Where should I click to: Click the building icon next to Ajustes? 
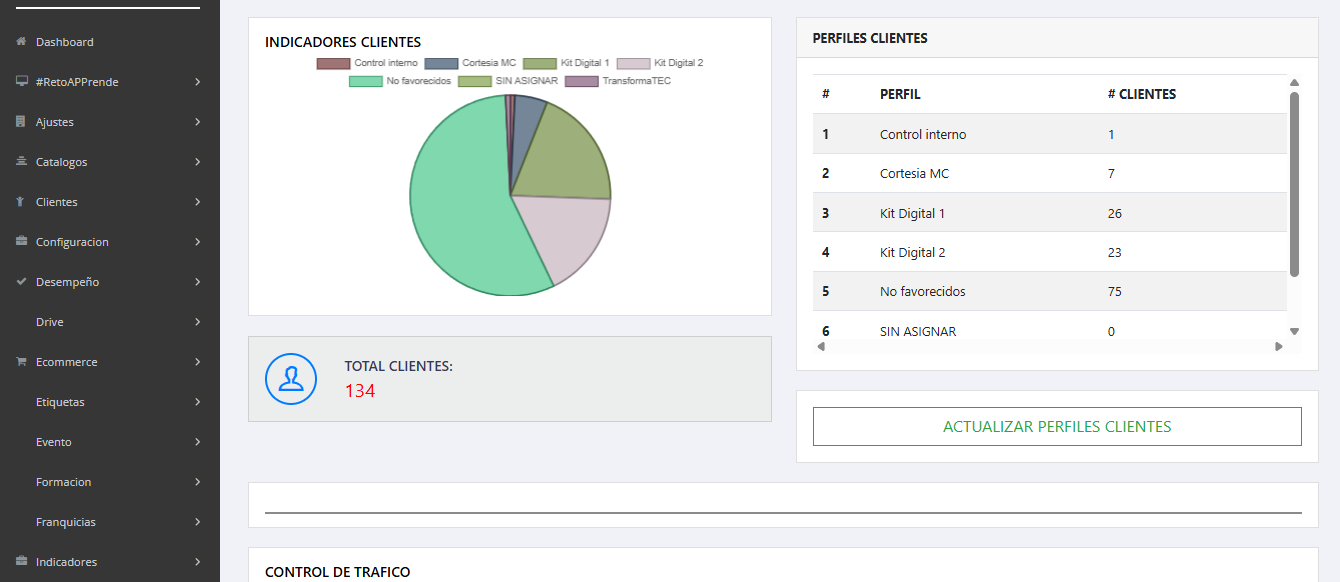21,122
